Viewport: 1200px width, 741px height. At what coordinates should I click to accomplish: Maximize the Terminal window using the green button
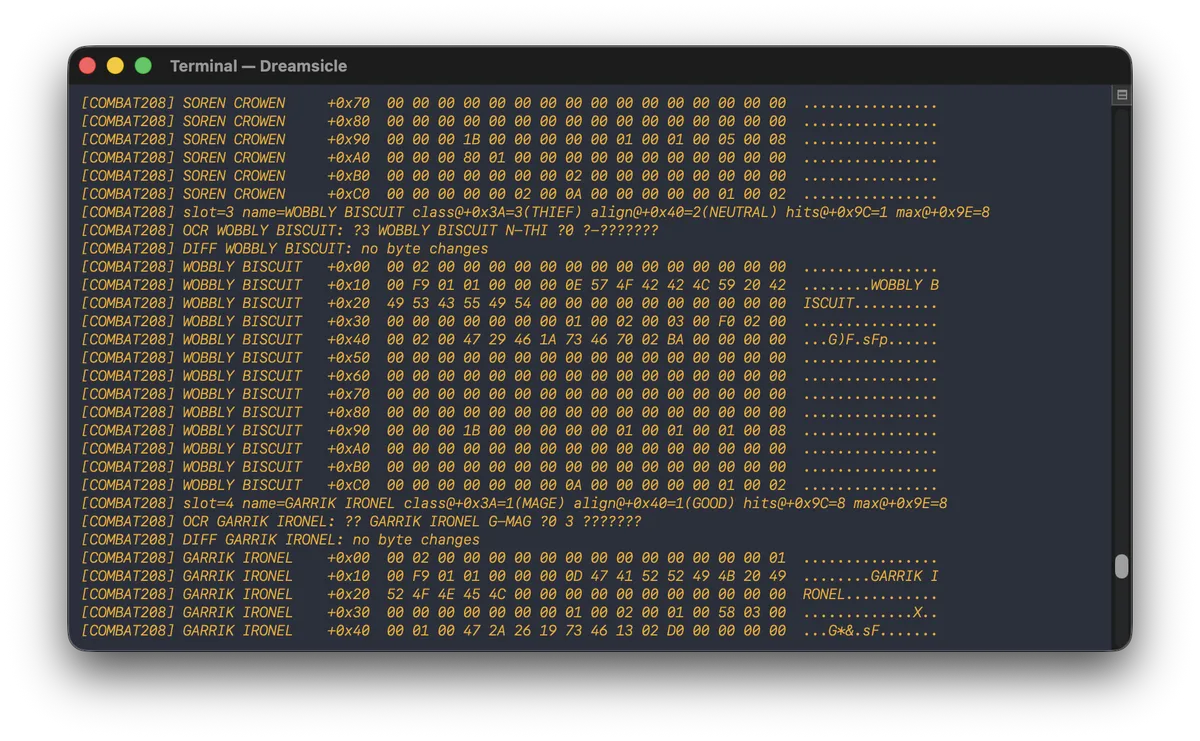143,66
